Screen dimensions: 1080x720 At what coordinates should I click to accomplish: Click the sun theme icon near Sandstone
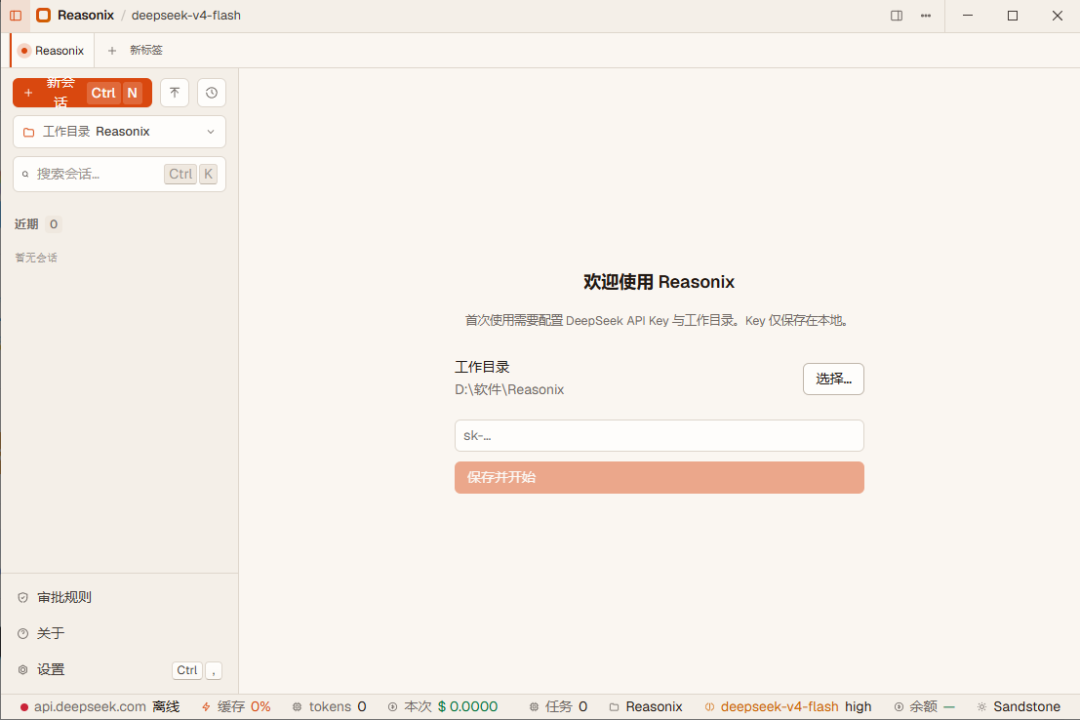982,707
